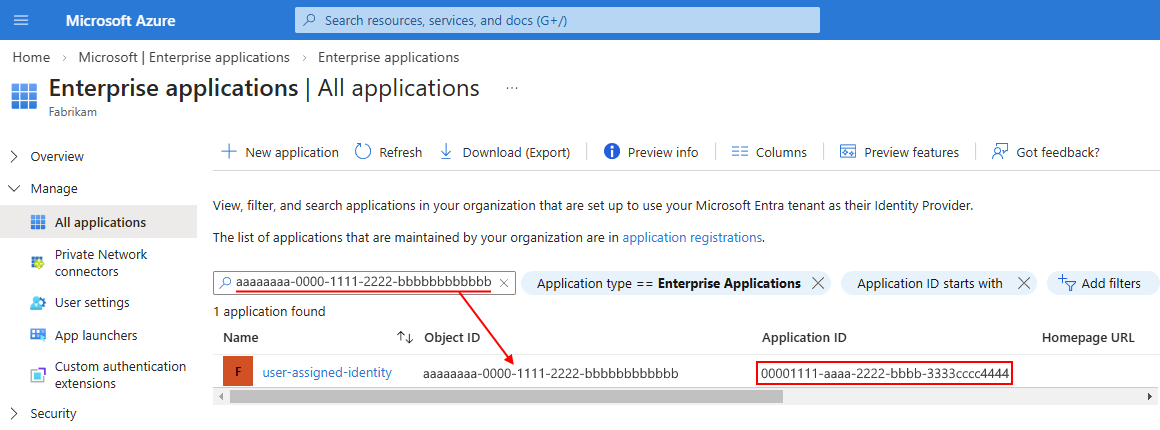Screen dimensions: 1160x430
Task: Click the magnifier icon in filter box
Action: 226,283
